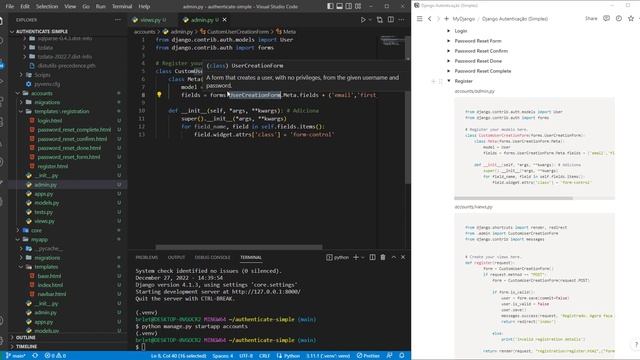The width and height of the screenshot is (640, 360).
Task: Open Customize Layout icon in title bar
Action: [x=358, y=6]
